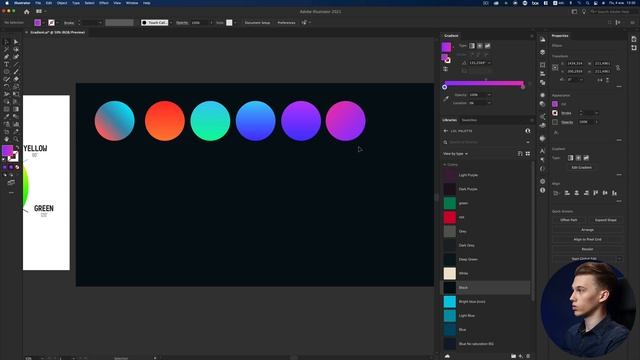Select the Bright blue swatch in Libraries
This screenshot has width=640, height=360.
click(x=449, y=302)
